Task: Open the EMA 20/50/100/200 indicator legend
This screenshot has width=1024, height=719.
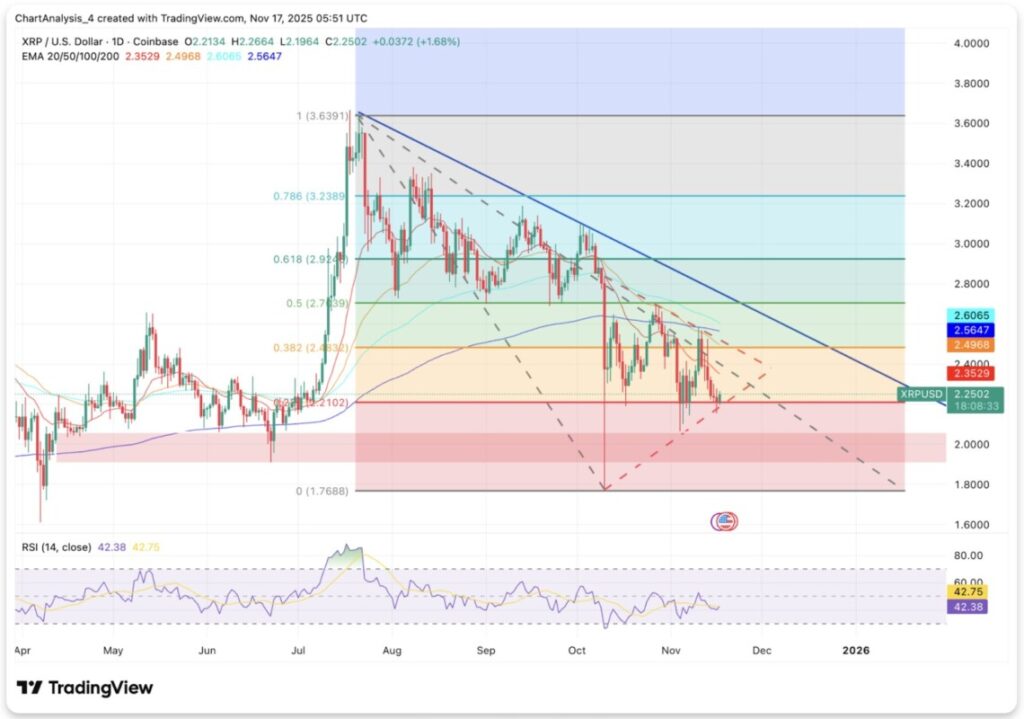Action: click(75, 56)
